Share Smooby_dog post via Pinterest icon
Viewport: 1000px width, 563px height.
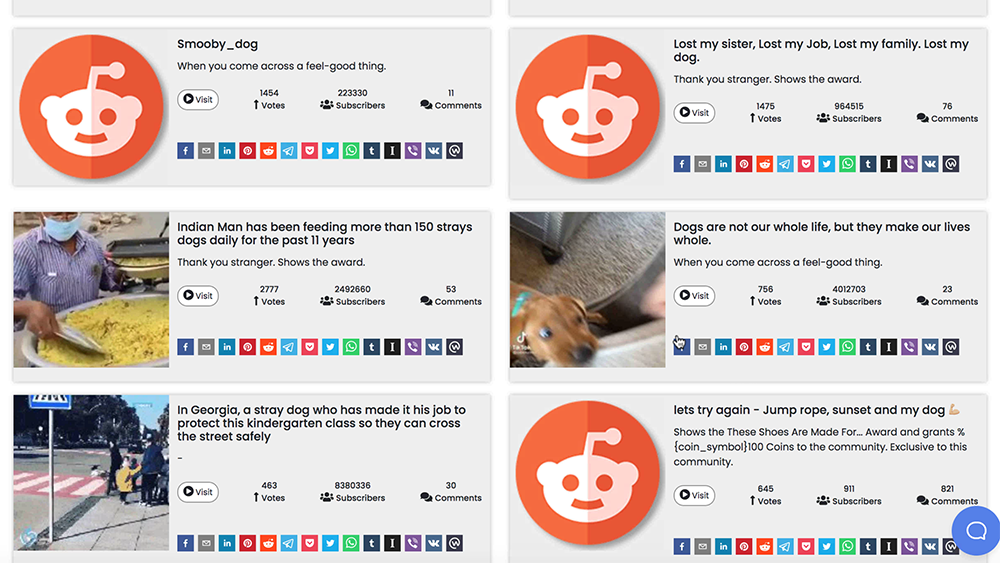pyautogui.click(x=247, y=151)
